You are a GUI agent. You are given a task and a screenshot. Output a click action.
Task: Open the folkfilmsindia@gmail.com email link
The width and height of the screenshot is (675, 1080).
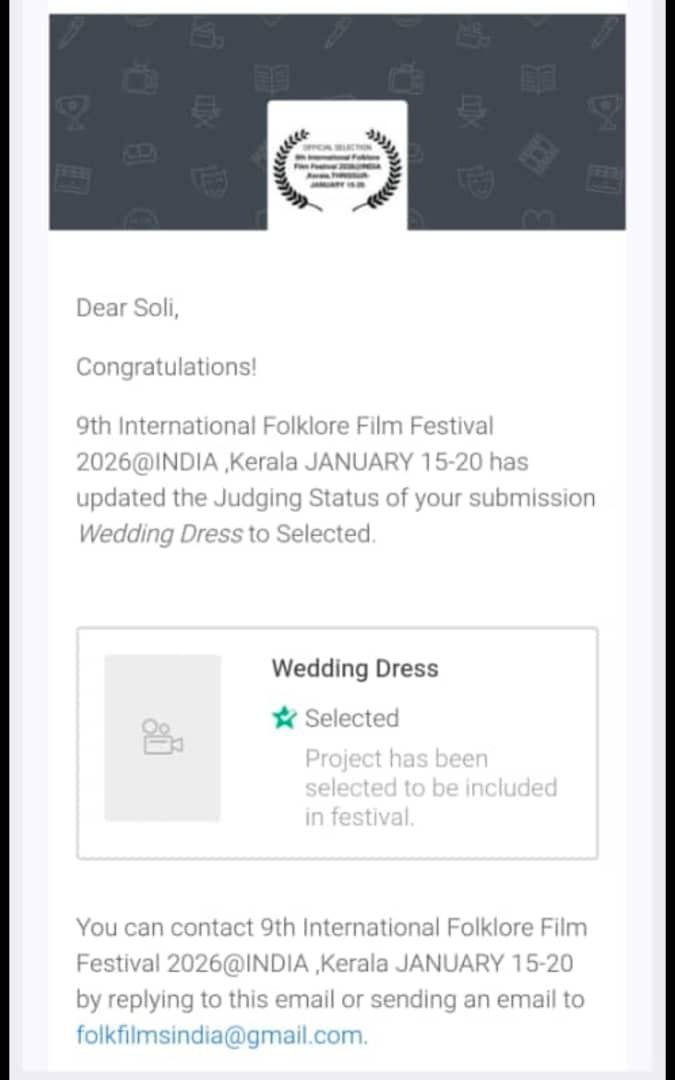click(220, 1035)
